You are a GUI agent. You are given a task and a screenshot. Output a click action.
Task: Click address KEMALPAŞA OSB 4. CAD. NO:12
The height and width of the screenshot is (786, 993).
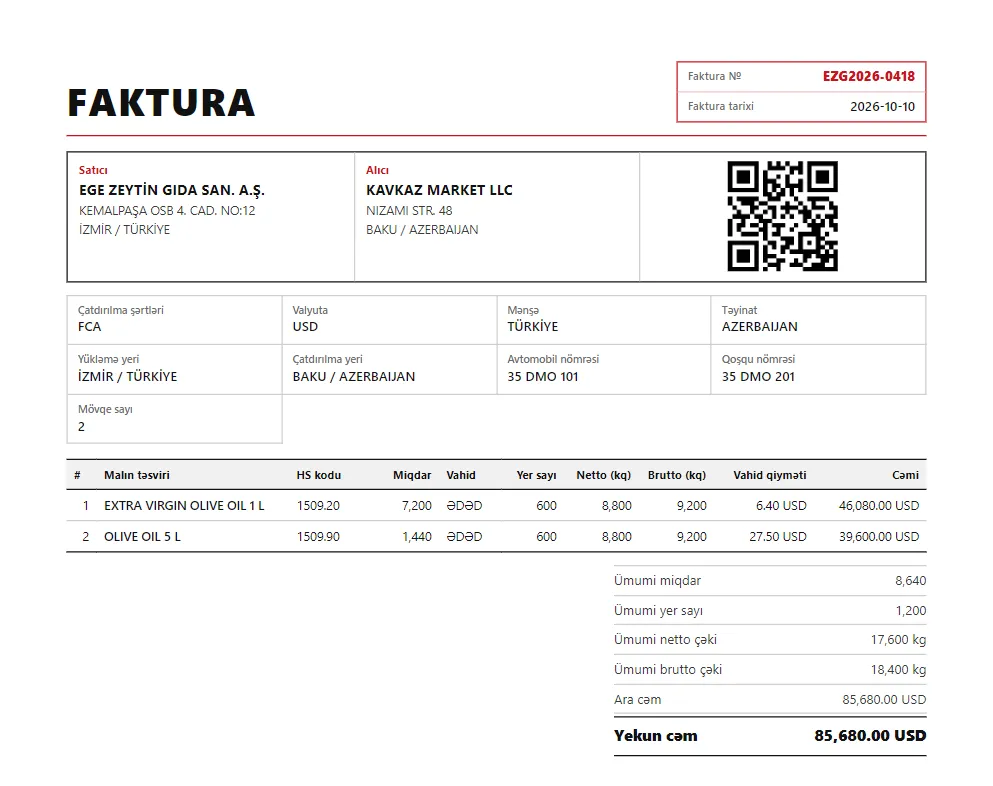pyautogui.click(x=167, y=210)
